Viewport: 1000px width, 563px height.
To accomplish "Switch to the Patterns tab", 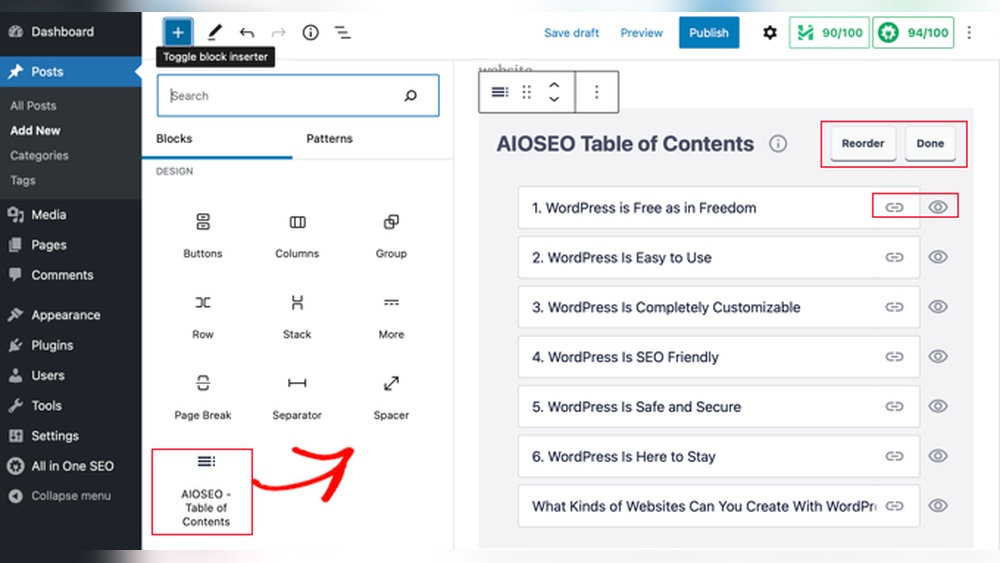I will [x=329, y=138].
